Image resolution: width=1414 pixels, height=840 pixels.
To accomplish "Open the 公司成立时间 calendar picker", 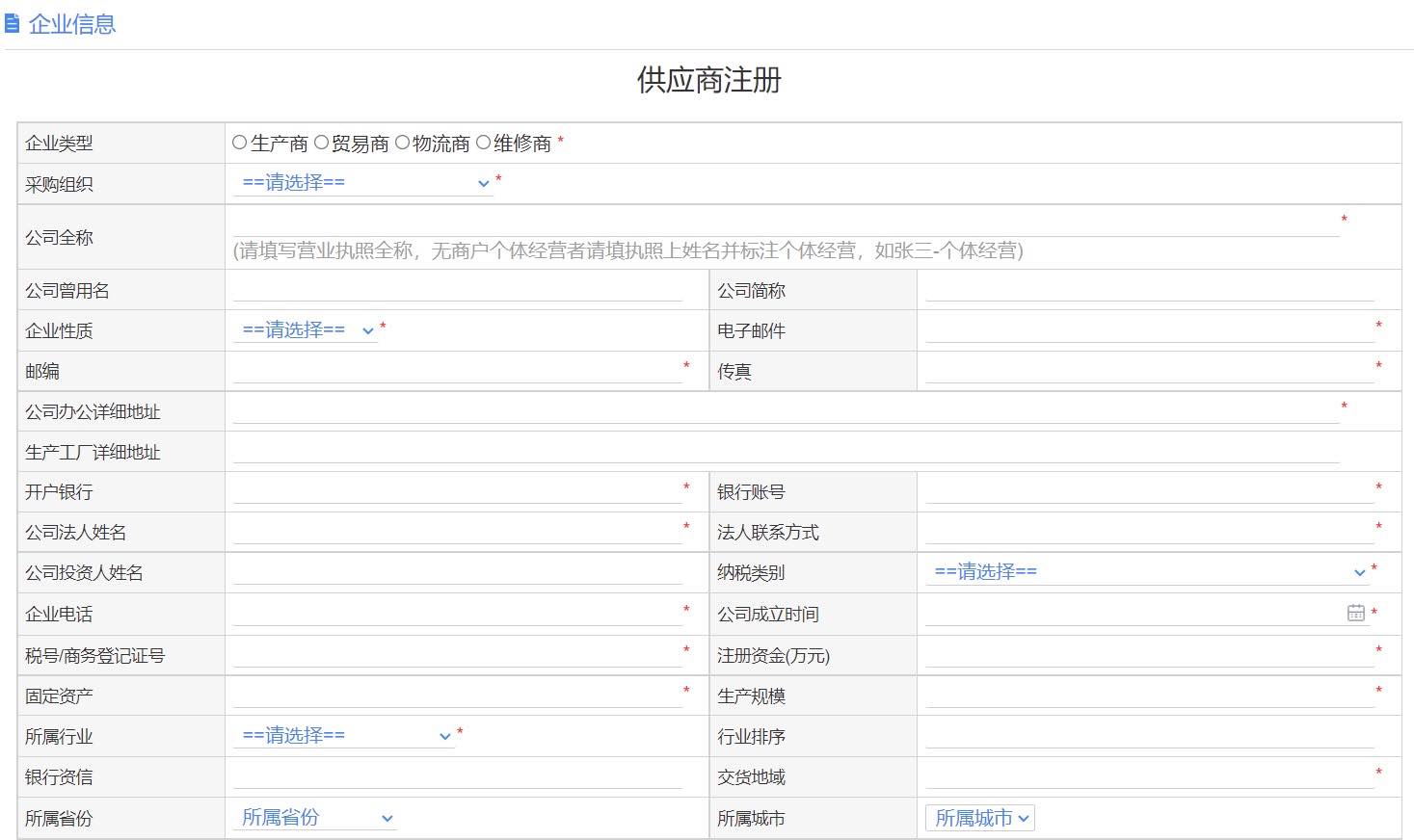I will click(x=1355, y=613).
